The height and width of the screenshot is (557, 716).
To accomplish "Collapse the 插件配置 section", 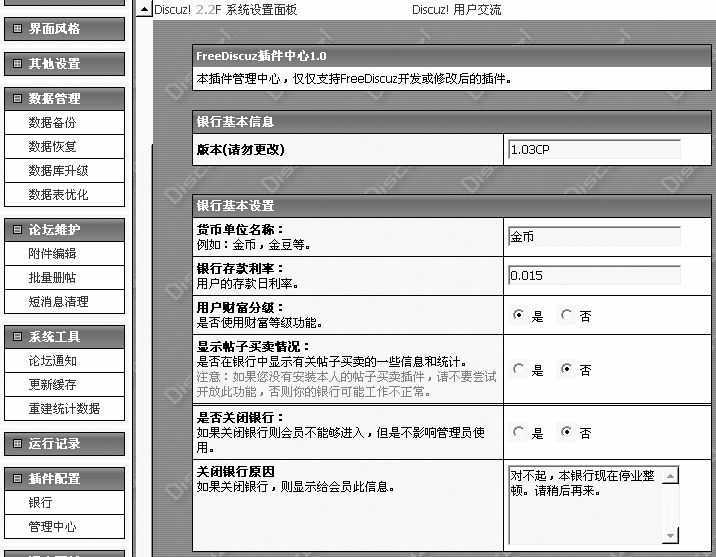I will [17, 479].
